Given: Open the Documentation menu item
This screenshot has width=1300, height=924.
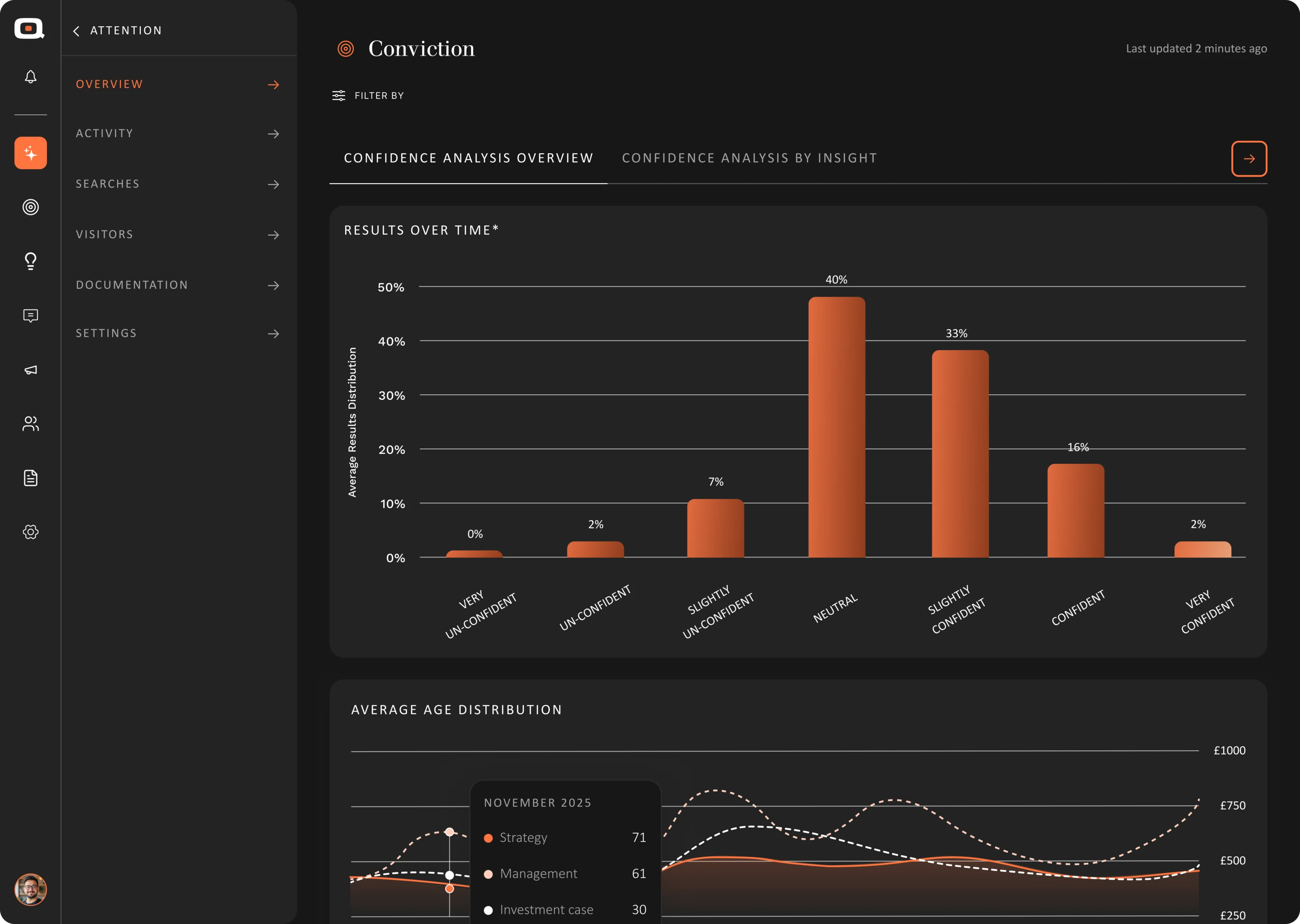Looking at the screenshot, I should [x=177, y=285].
